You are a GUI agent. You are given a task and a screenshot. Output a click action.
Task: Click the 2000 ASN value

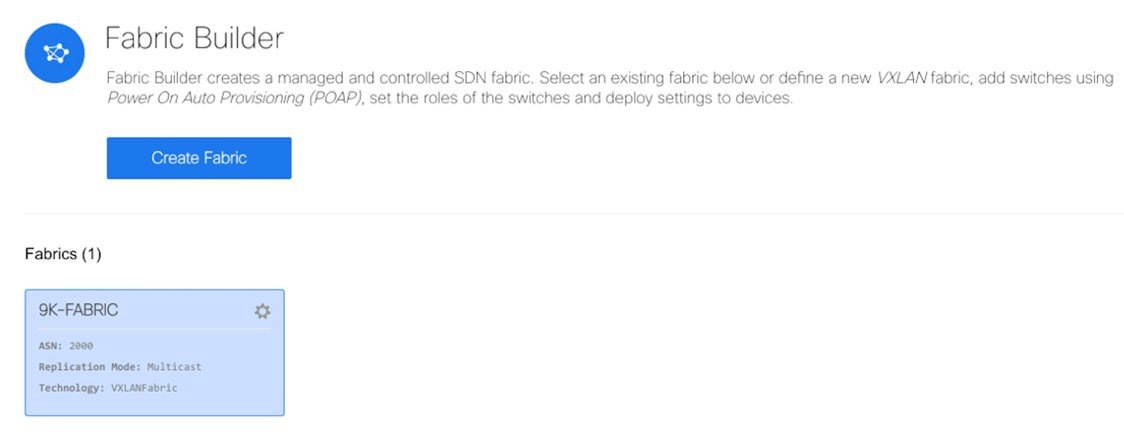tap(81, 346)
